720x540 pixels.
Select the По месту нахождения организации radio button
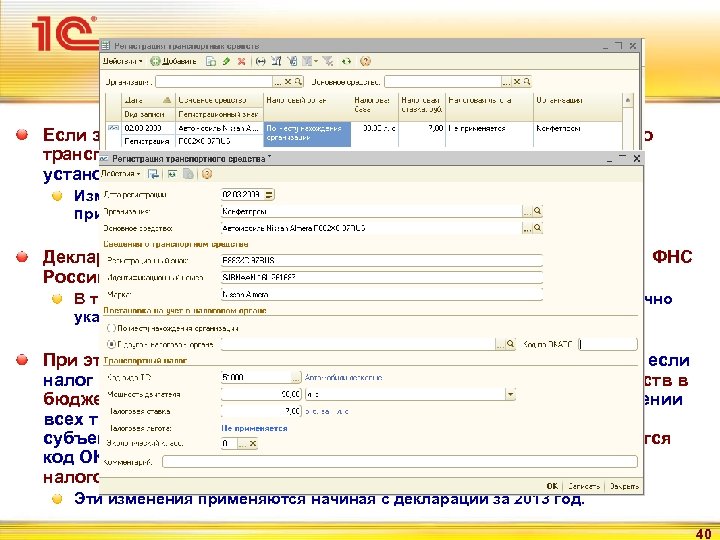[x=111, y=328]
